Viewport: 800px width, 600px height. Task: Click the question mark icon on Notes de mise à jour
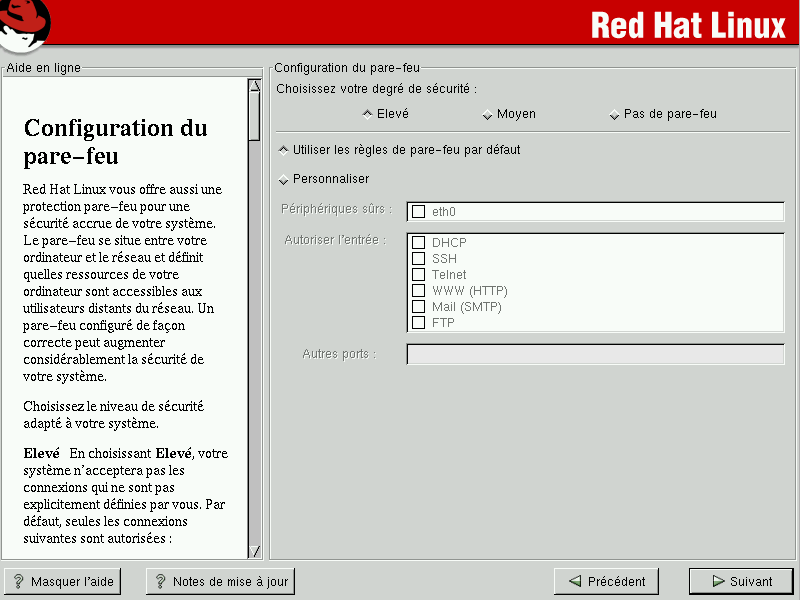tap(160, 581)
